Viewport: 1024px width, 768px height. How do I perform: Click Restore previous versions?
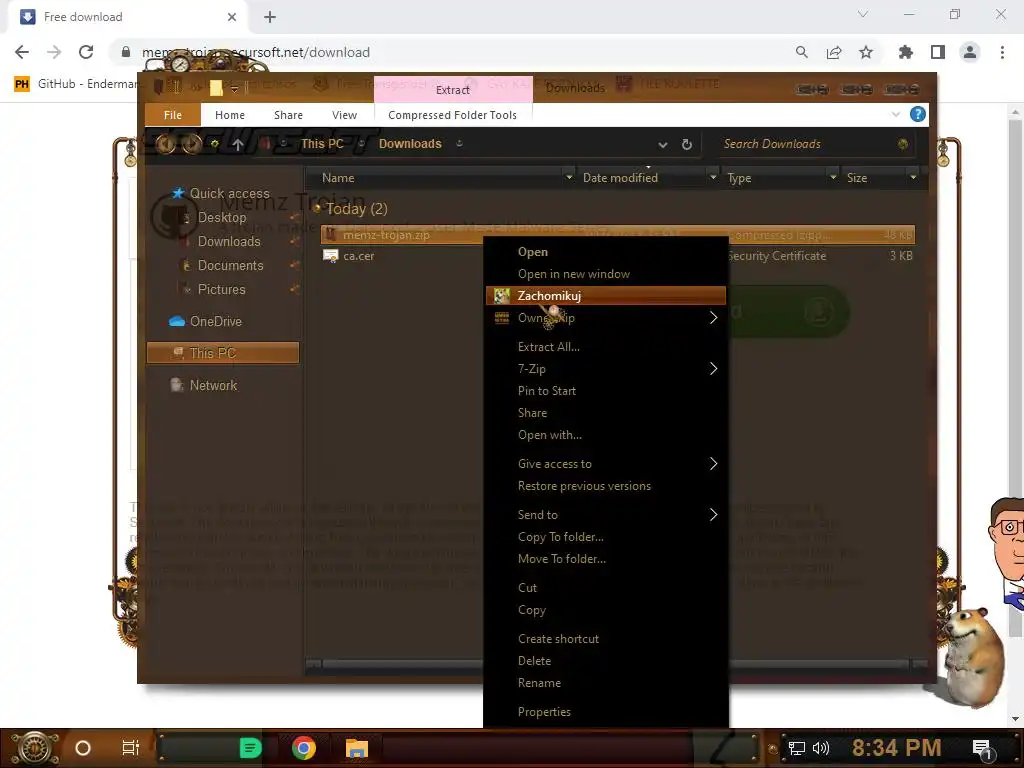584,486
